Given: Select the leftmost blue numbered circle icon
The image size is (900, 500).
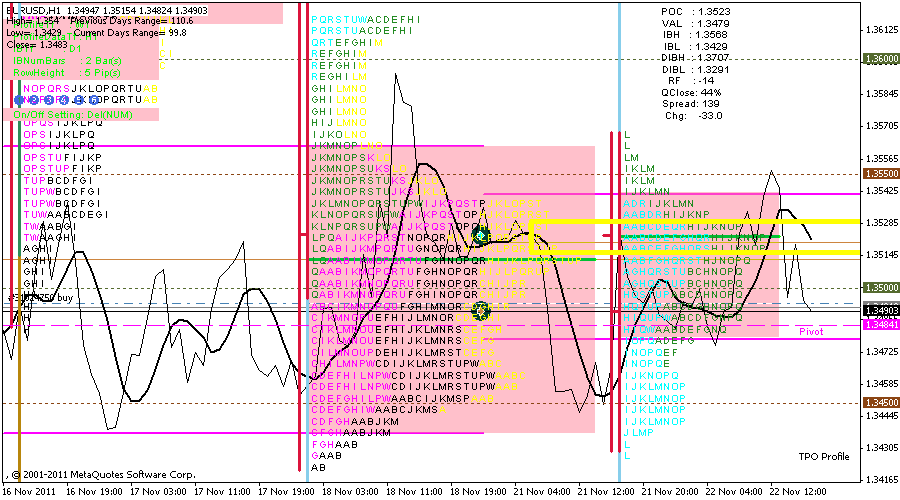Looking at the screenshot, I should [x=20, y=100].
